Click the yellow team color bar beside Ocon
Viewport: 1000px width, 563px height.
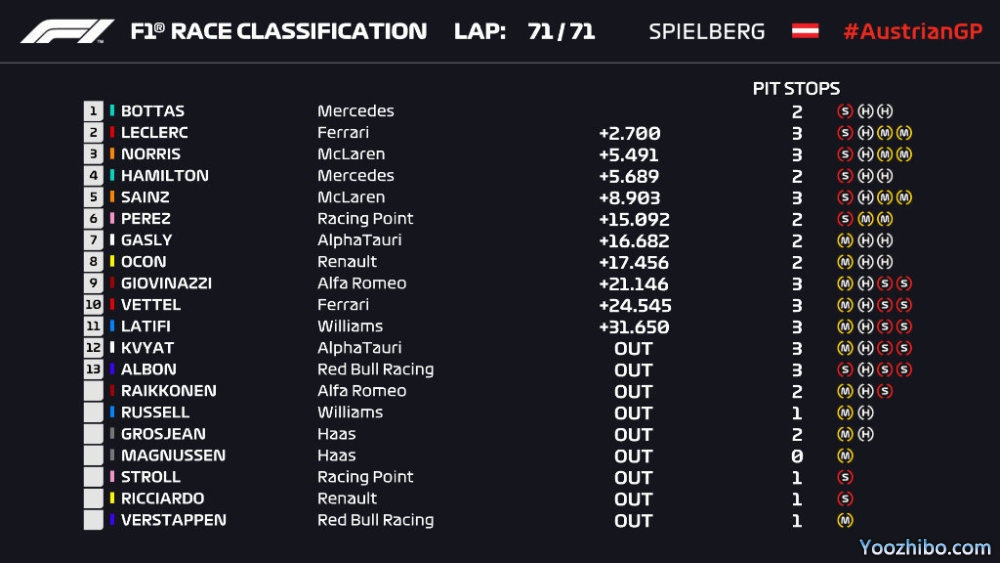click(113, 262)
